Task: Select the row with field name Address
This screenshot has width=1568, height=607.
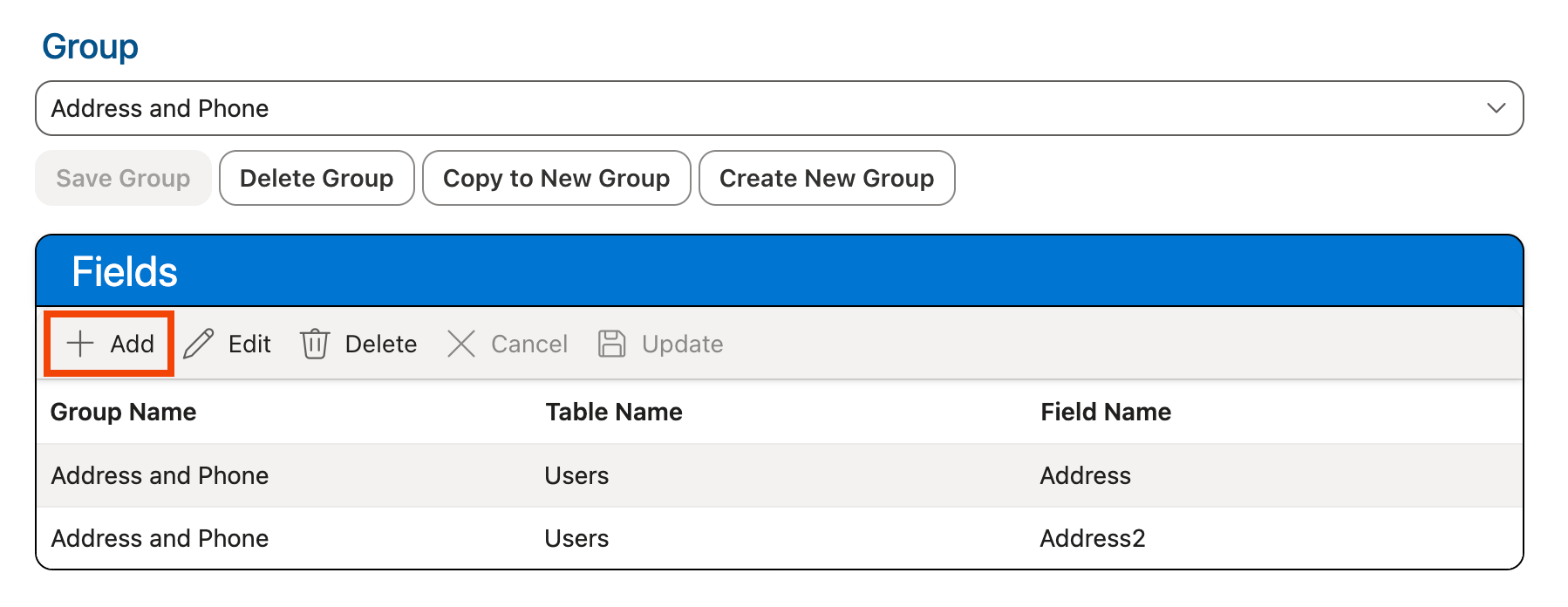Action: (x=1085, y=475)
